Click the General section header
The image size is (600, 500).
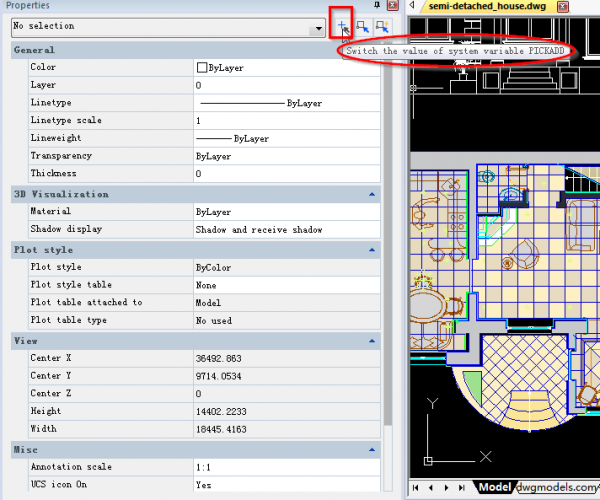pos(196,50)
